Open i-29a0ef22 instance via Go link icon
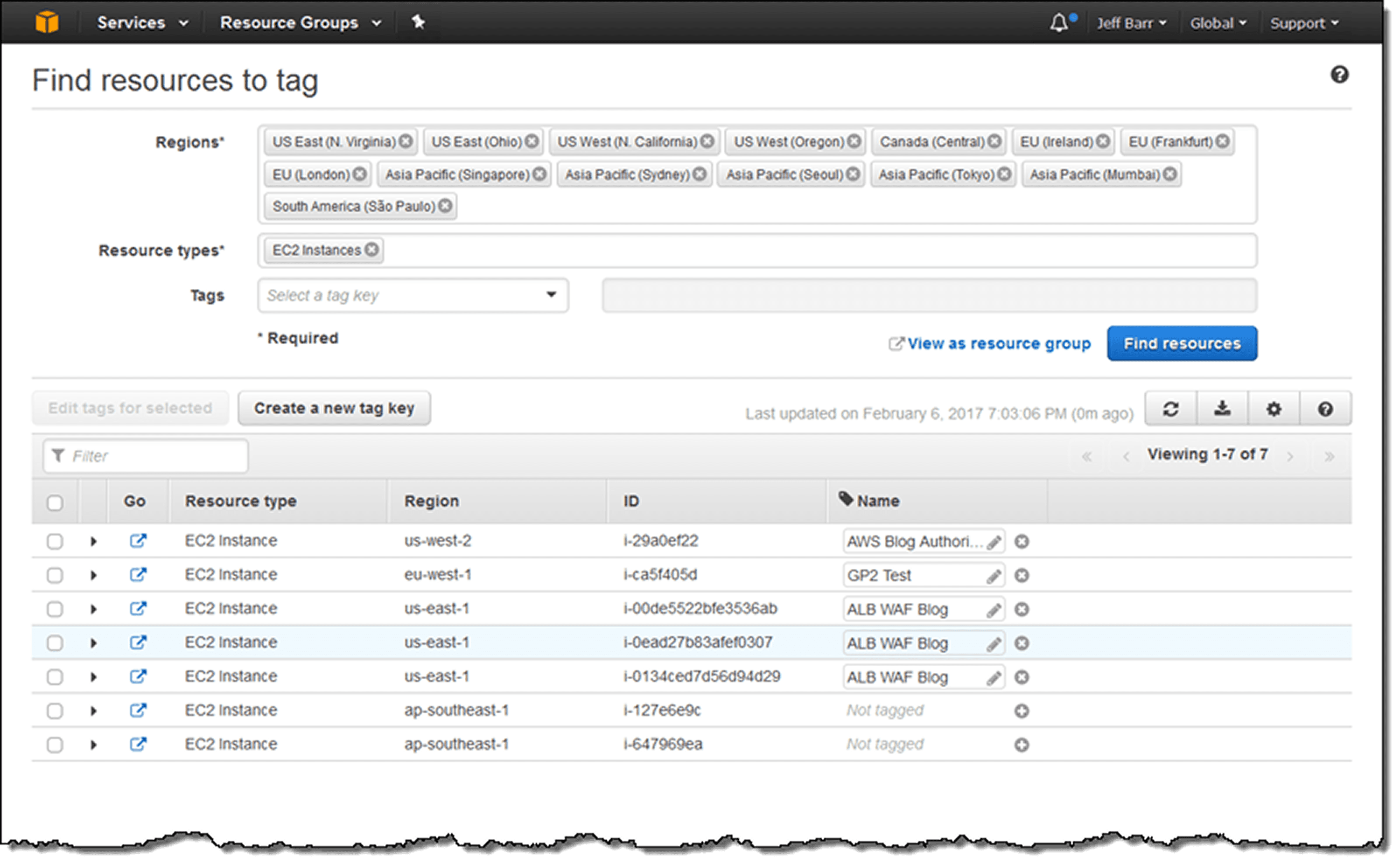Viewport: 1400px width, 864px height. 138,541
